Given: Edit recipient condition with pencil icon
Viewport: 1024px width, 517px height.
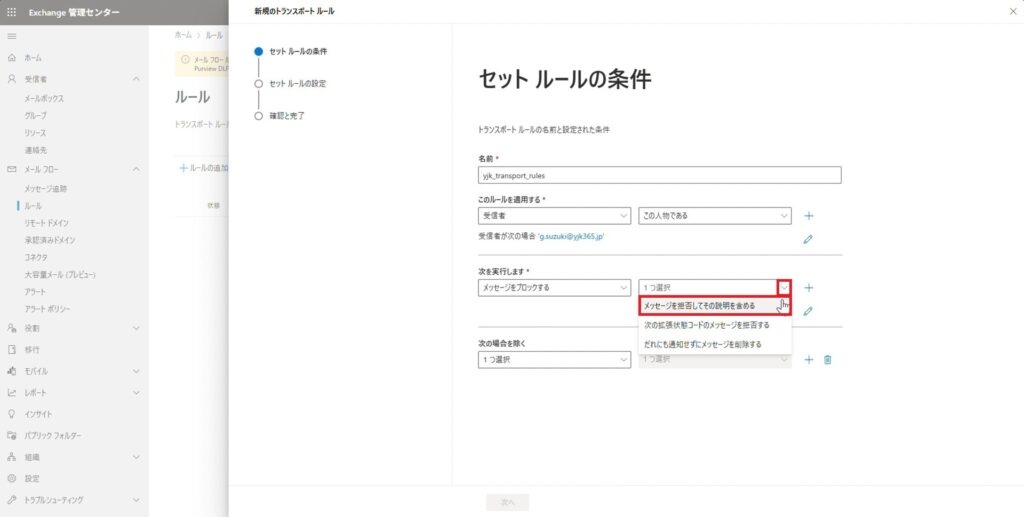Looking at the screenshot, I should [x=808, y=239].
